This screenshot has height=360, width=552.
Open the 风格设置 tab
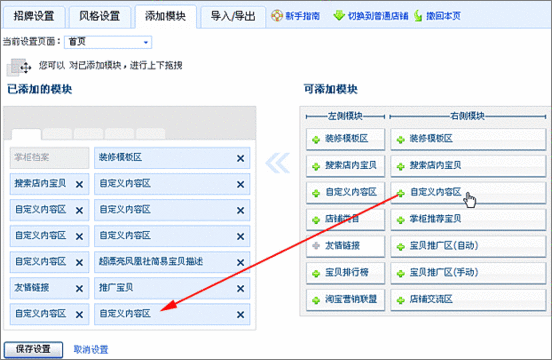pos(100,17)
